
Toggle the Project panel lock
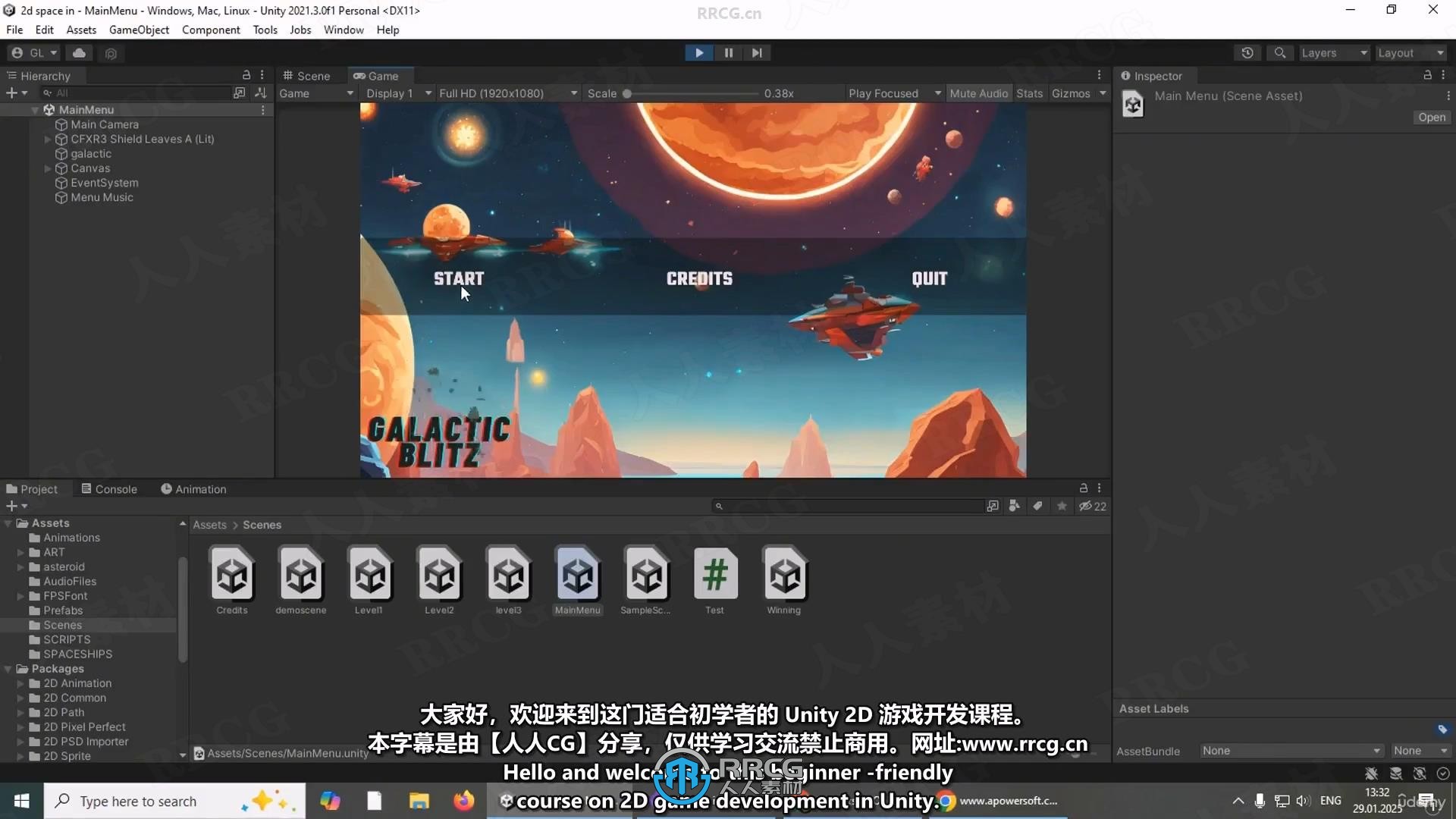[1083, 488]
